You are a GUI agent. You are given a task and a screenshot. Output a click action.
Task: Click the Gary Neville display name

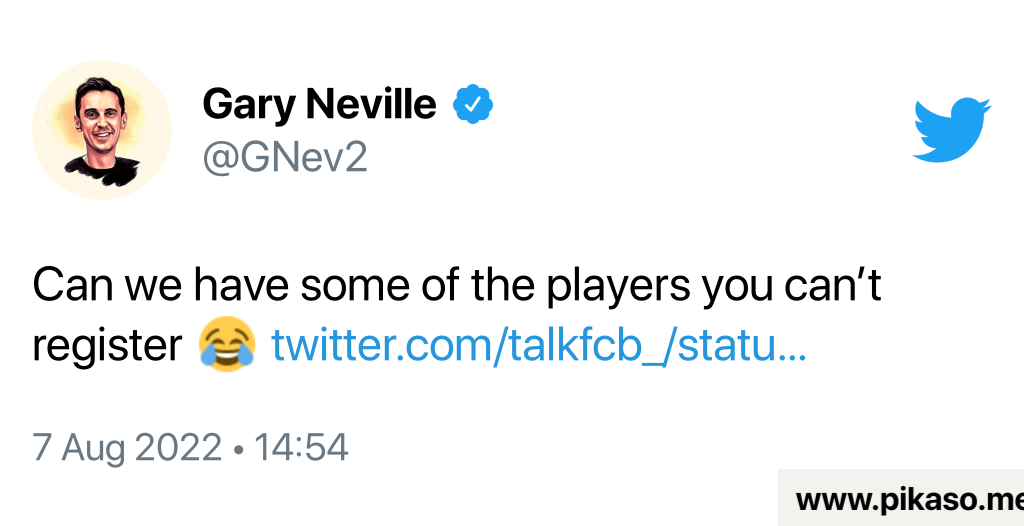click(x=319, y=103)
